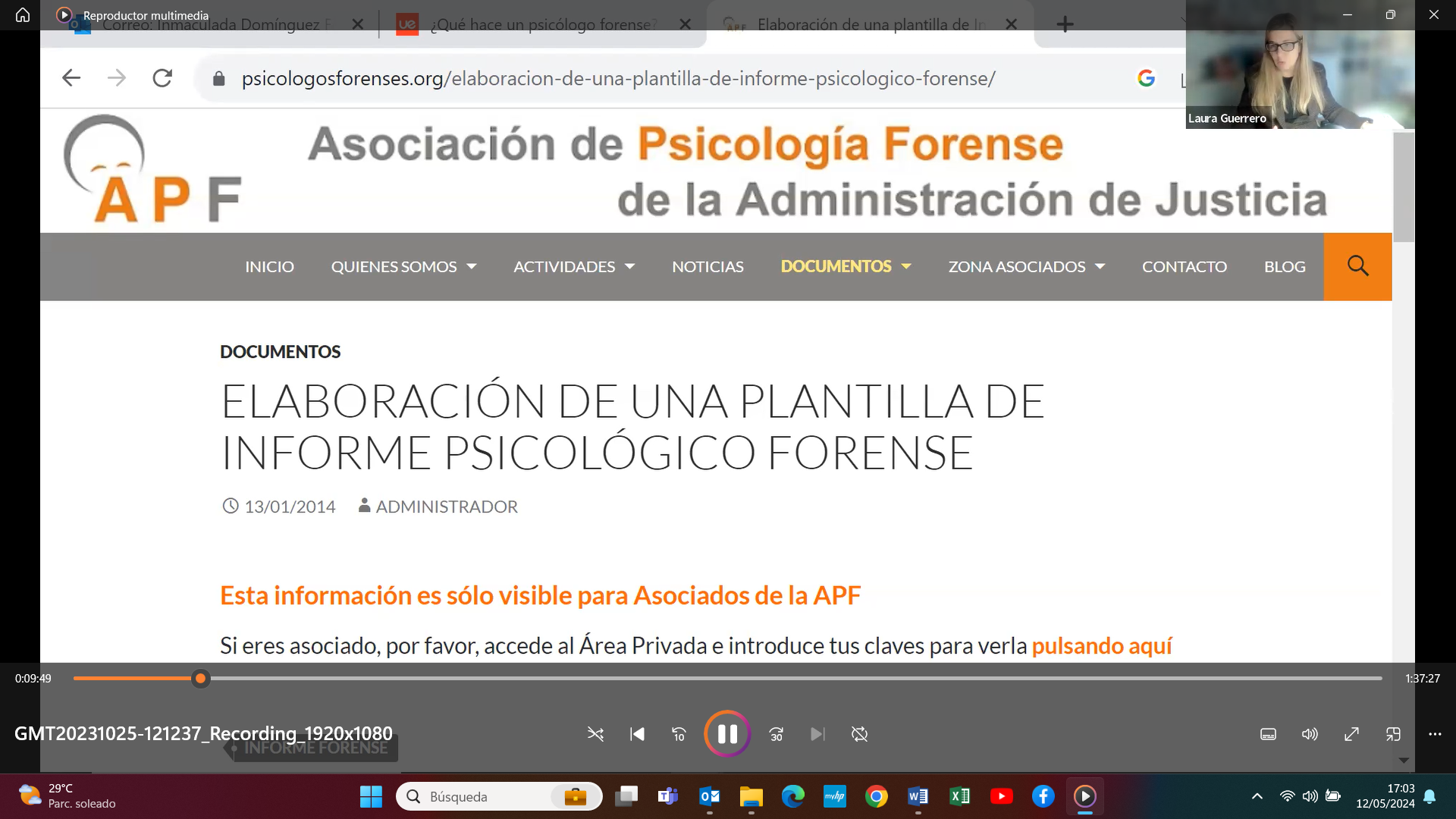Toggle full screen view
The image size is (1456, 819).
pos(1351,734)
